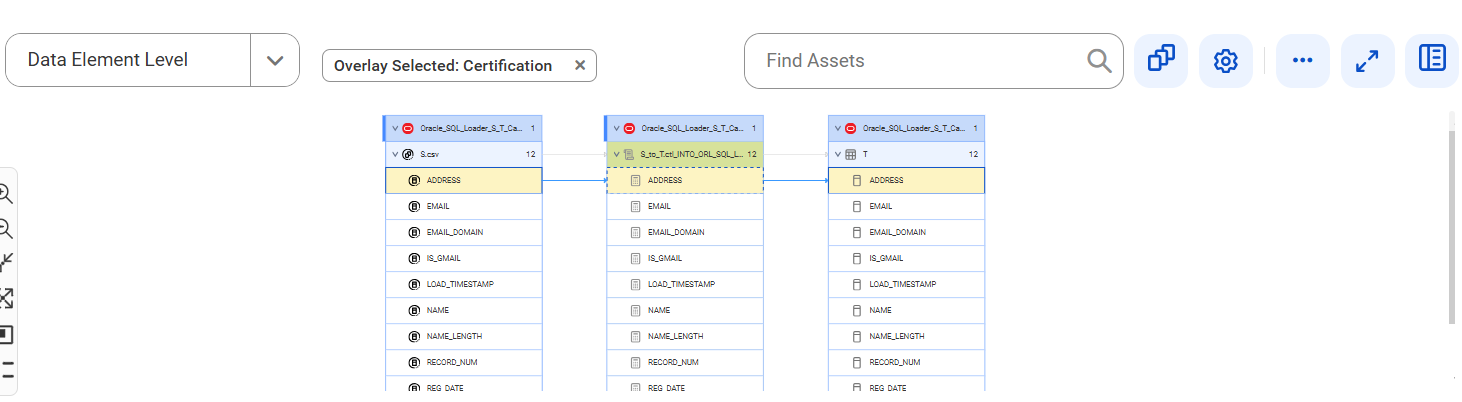Select RECORD_NUM in the S.csv node
Image resolution: width=1462 pixels, height=402 pixels.
coord(464,362)
